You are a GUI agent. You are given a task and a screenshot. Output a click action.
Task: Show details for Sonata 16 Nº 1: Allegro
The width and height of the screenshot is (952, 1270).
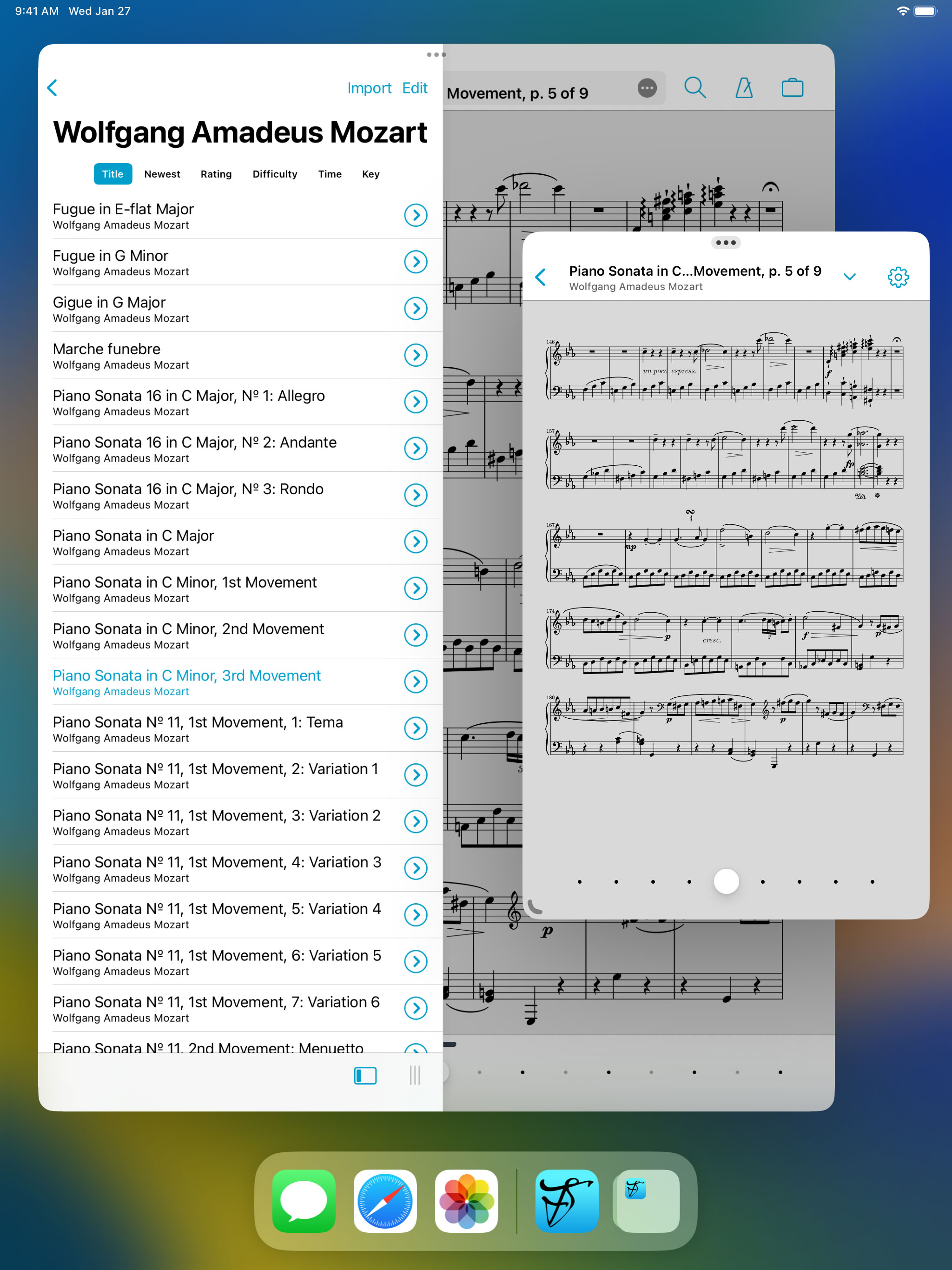416,402
